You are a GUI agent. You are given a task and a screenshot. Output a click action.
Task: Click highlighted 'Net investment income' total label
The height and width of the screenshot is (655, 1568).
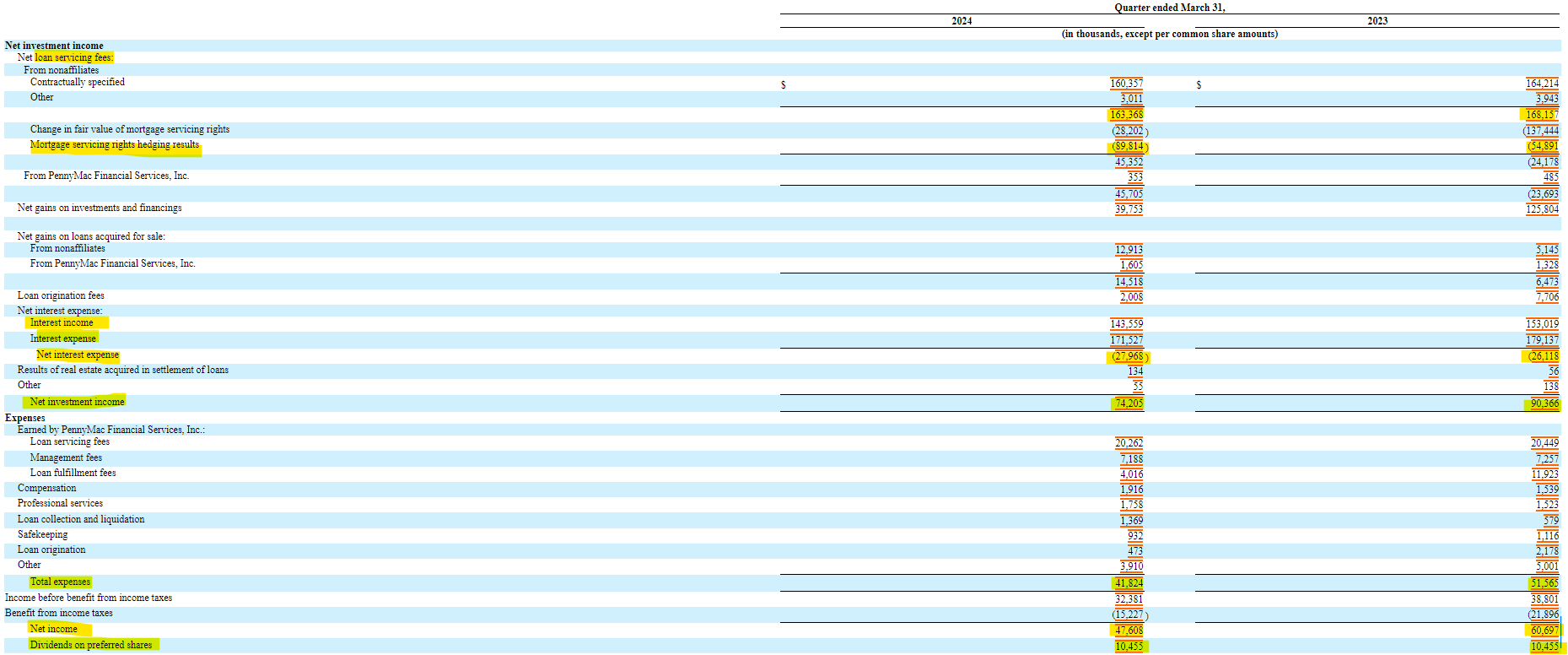(x=77, y=402)
